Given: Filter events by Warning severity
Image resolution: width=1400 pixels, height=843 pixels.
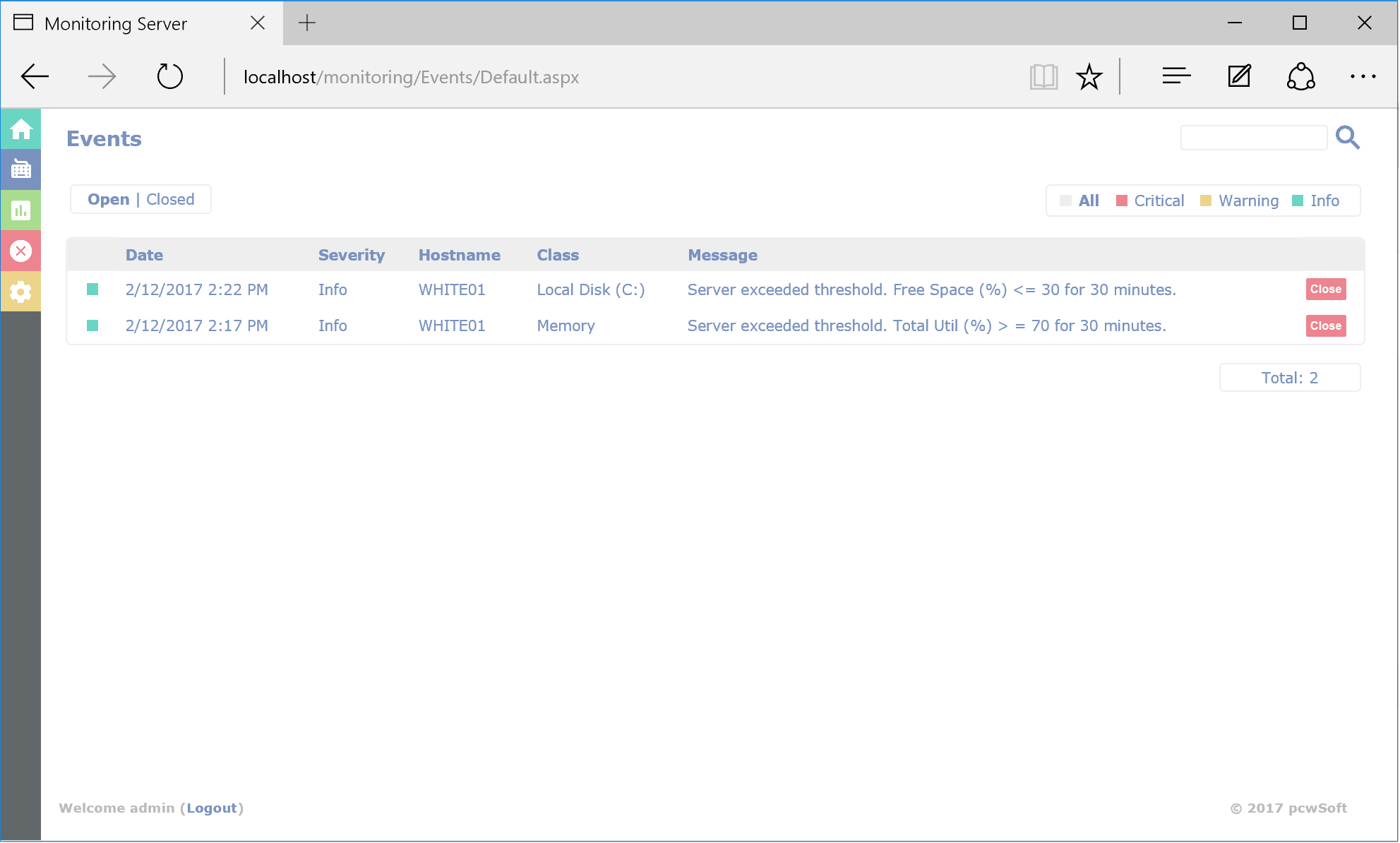Looking at the screenshot, I should pos(1248,201).
